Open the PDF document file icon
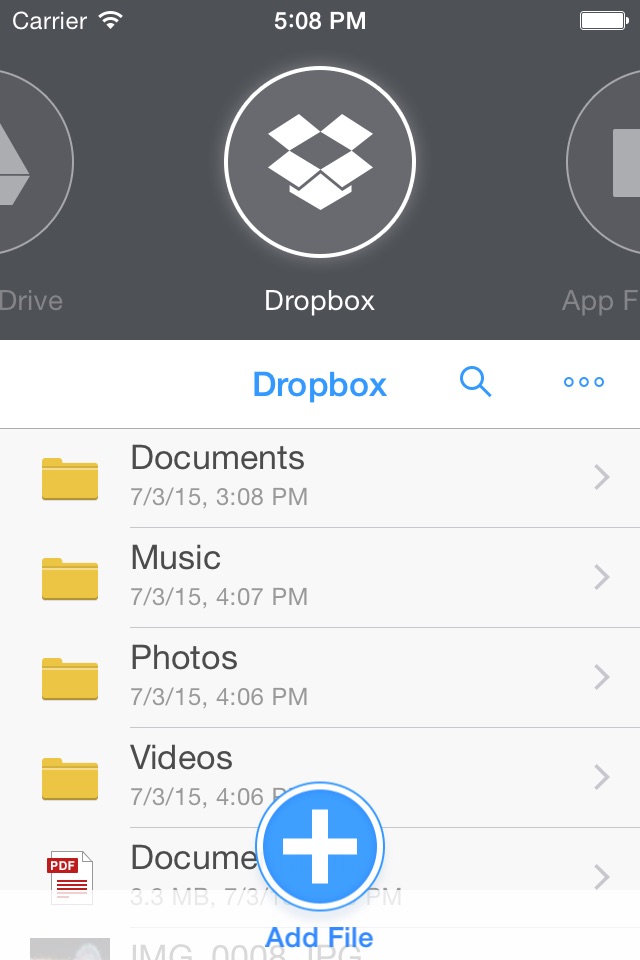Screen dimensions: 640x960 pyautogui.click(x=70, y=877)
